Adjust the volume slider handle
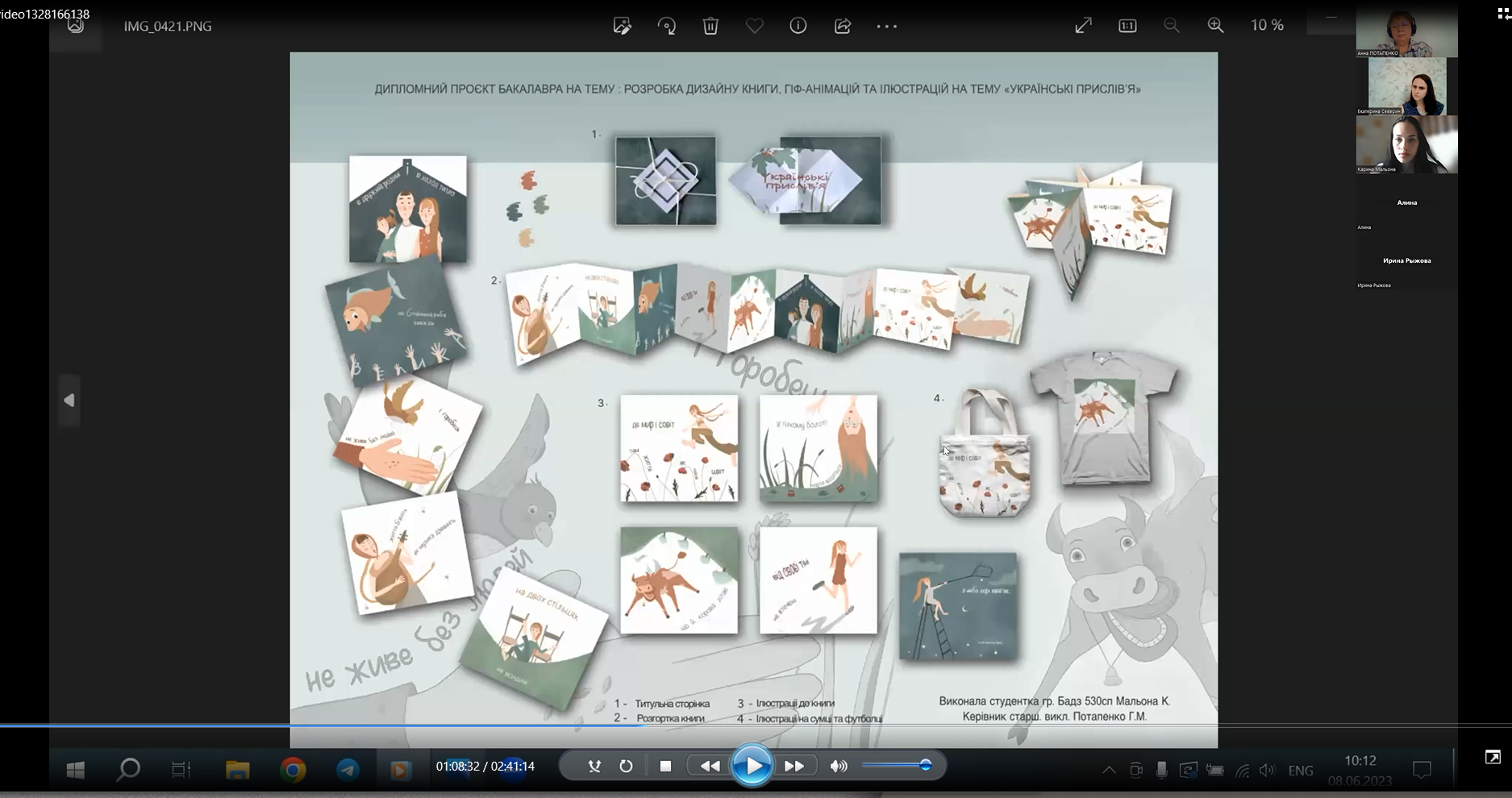Image resolution: width=1512 pixels, height=798 pixels. point(926,765)
